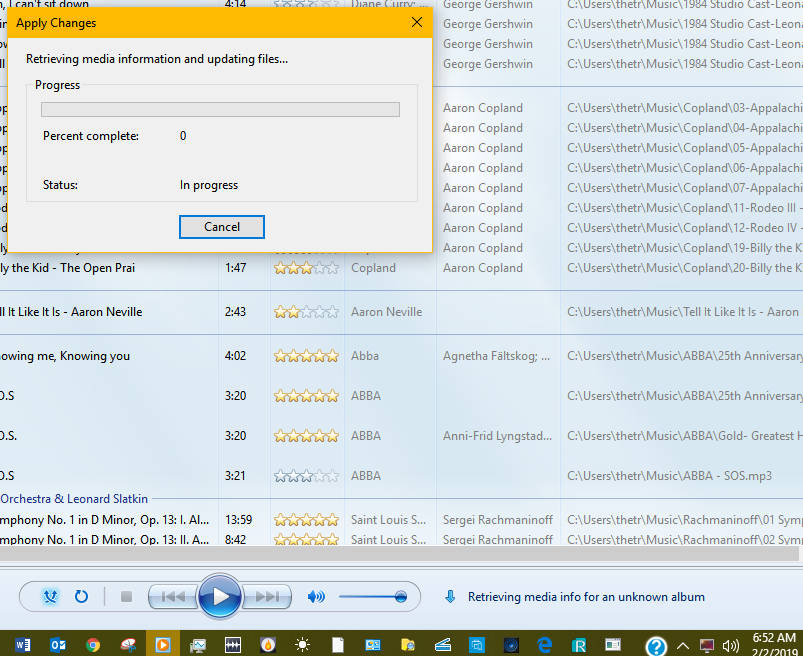The width and height of the screenshot is (803, 656).
Task: Select 'Knowing me, Knowing you' song title
Action: coord(65,356)
